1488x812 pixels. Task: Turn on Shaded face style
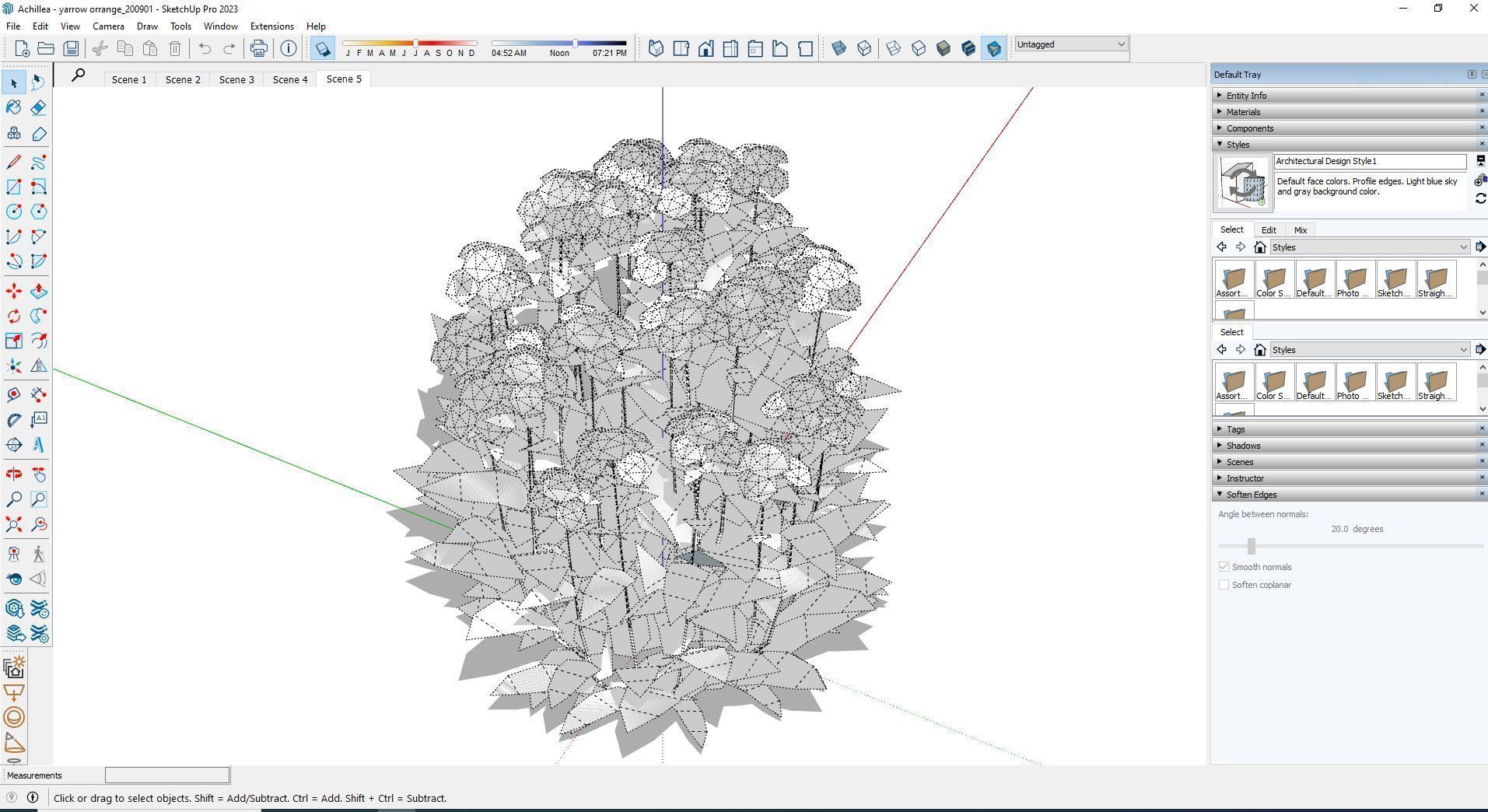943,48
